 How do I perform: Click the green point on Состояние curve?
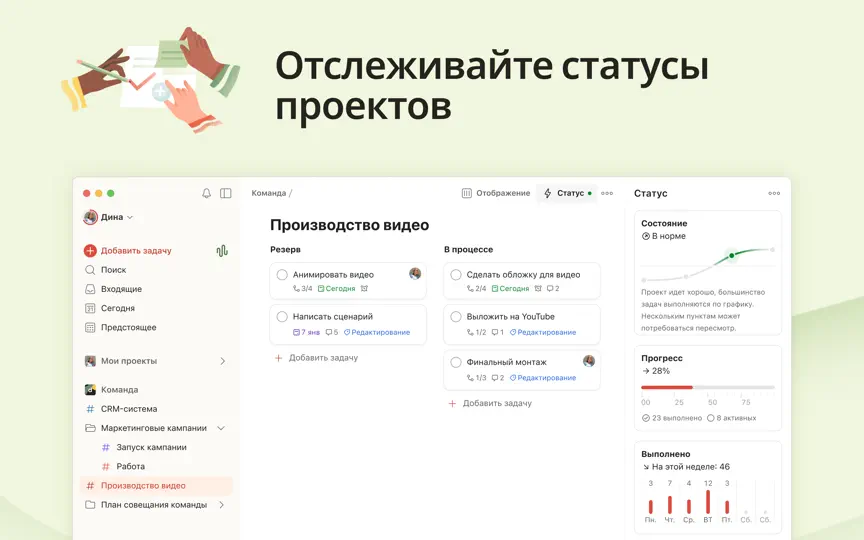click(x=731, y=256)
